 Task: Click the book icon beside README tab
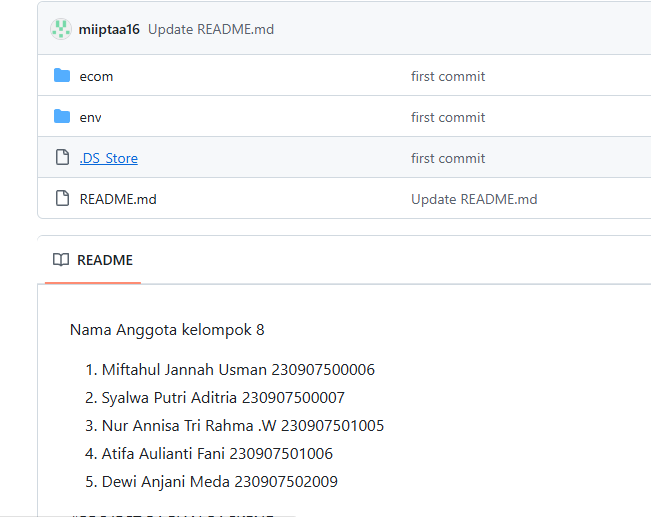pos(61,260)
